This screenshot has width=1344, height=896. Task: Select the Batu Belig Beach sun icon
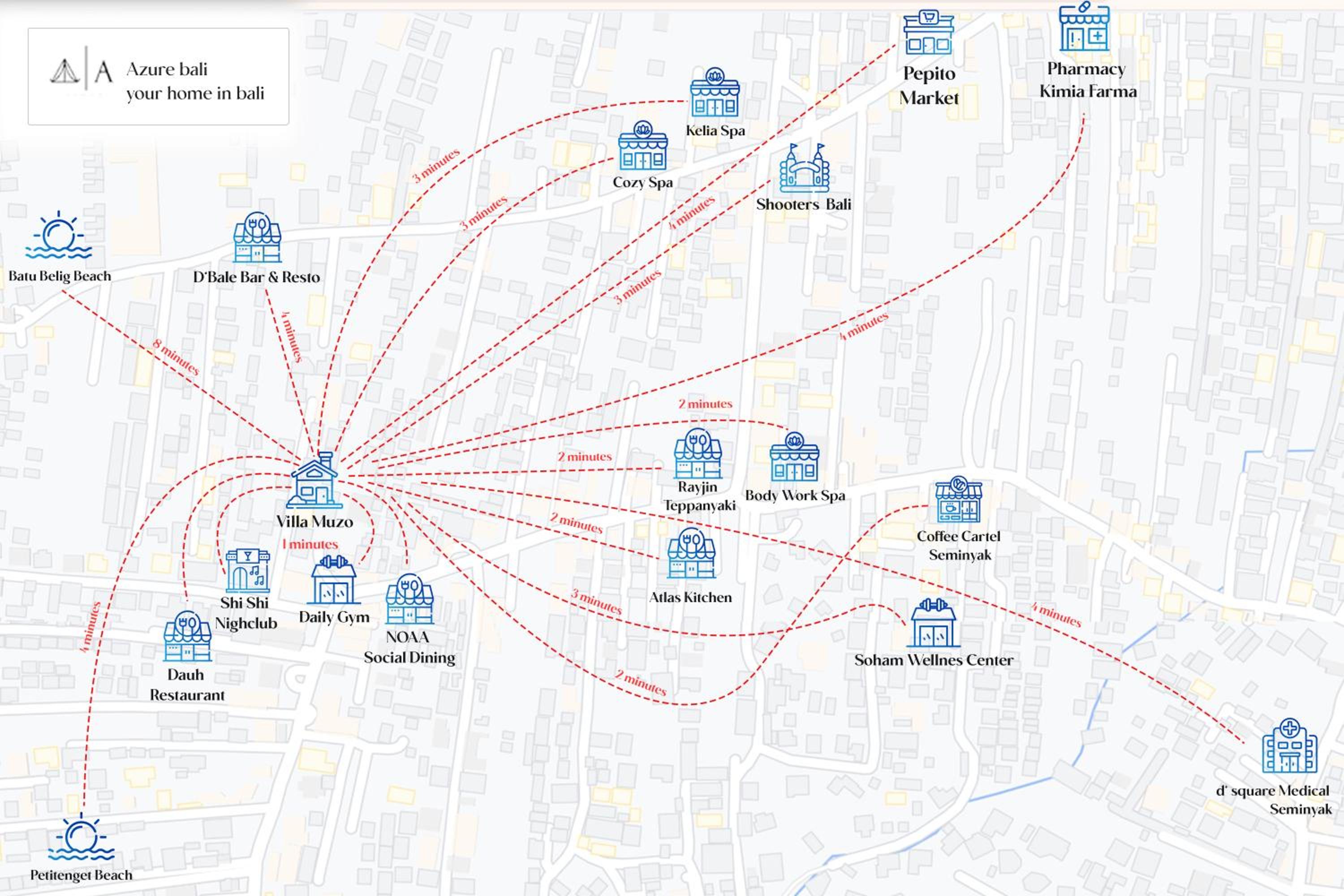(58, 235)
